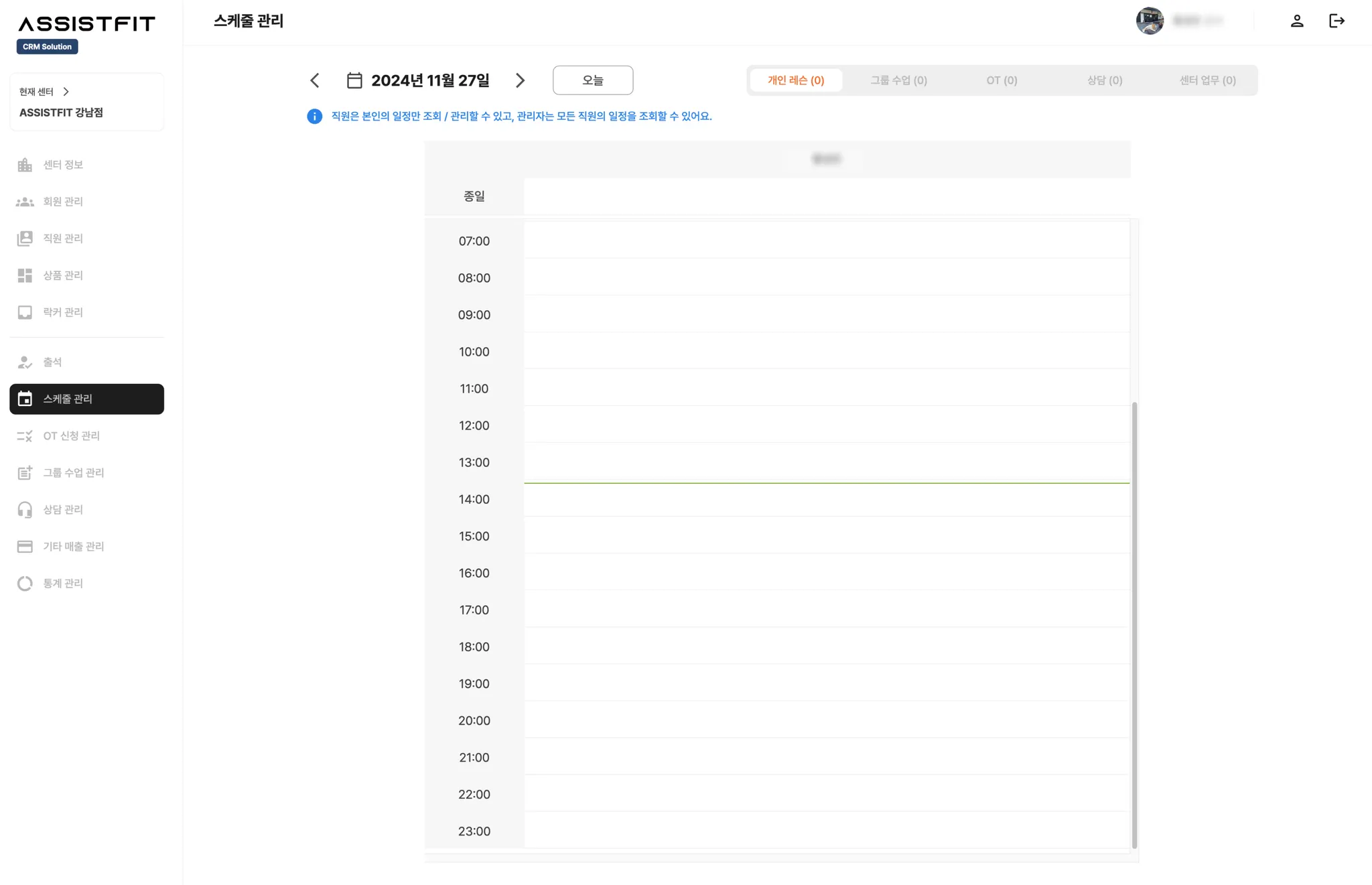Open 회원 관리 member management
Image resolution: width=1372 pixels, height=885 pixels.
click(x=62, y=202)
